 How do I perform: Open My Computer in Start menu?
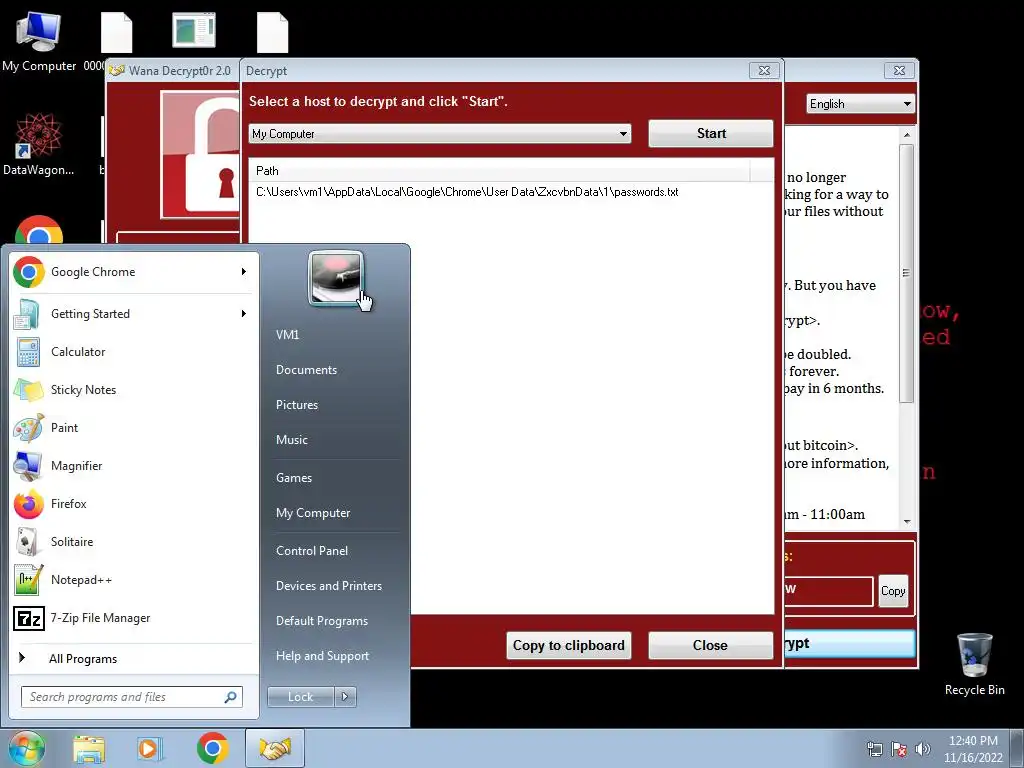click(x=313, y=513)
